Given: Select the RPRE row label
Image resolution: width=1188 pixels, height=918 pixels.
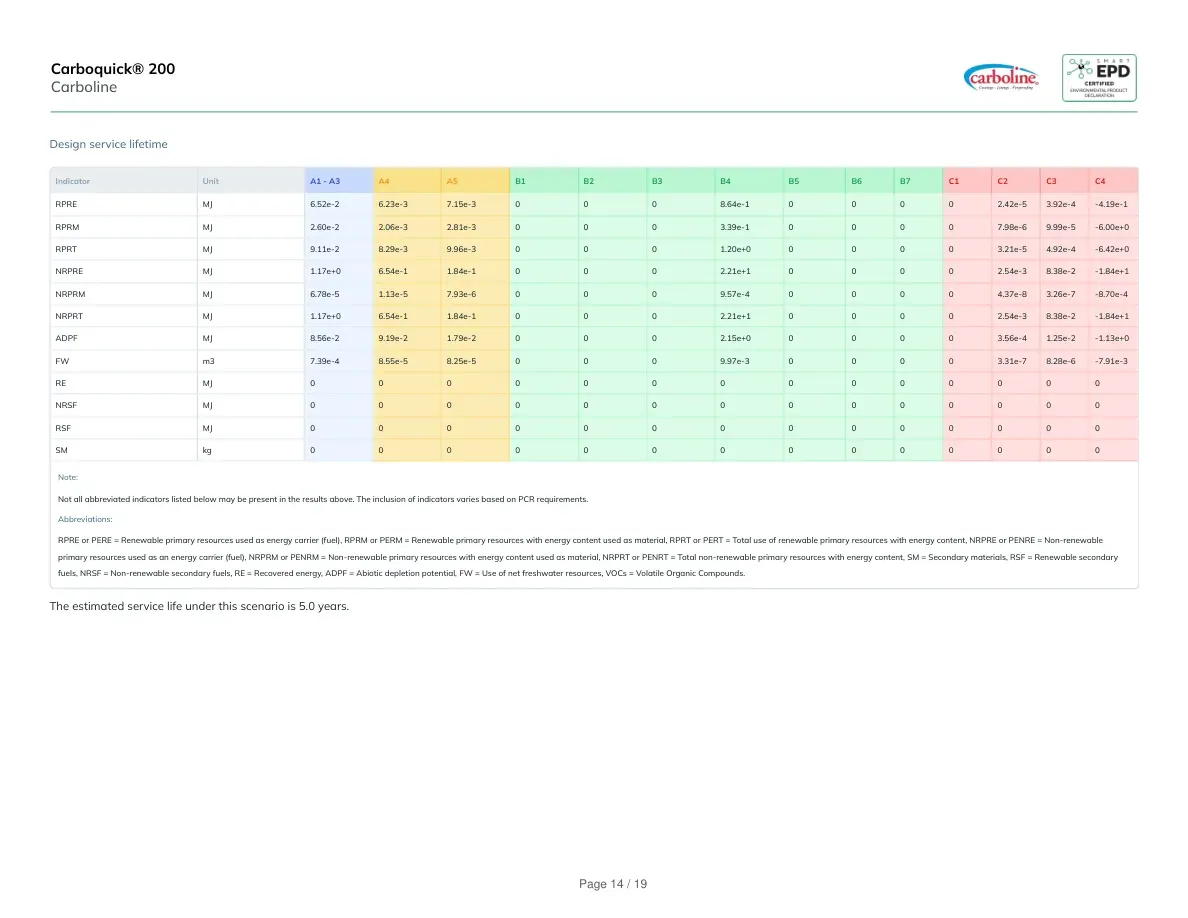Looking at the screenshot, I should click(66, 205).
